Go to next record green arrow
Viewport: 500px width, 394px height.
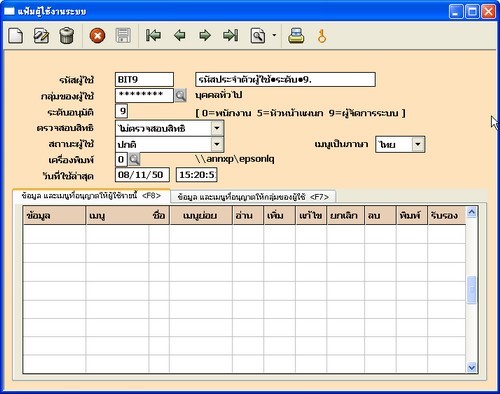pyautogui.click(x=205, y=35)
